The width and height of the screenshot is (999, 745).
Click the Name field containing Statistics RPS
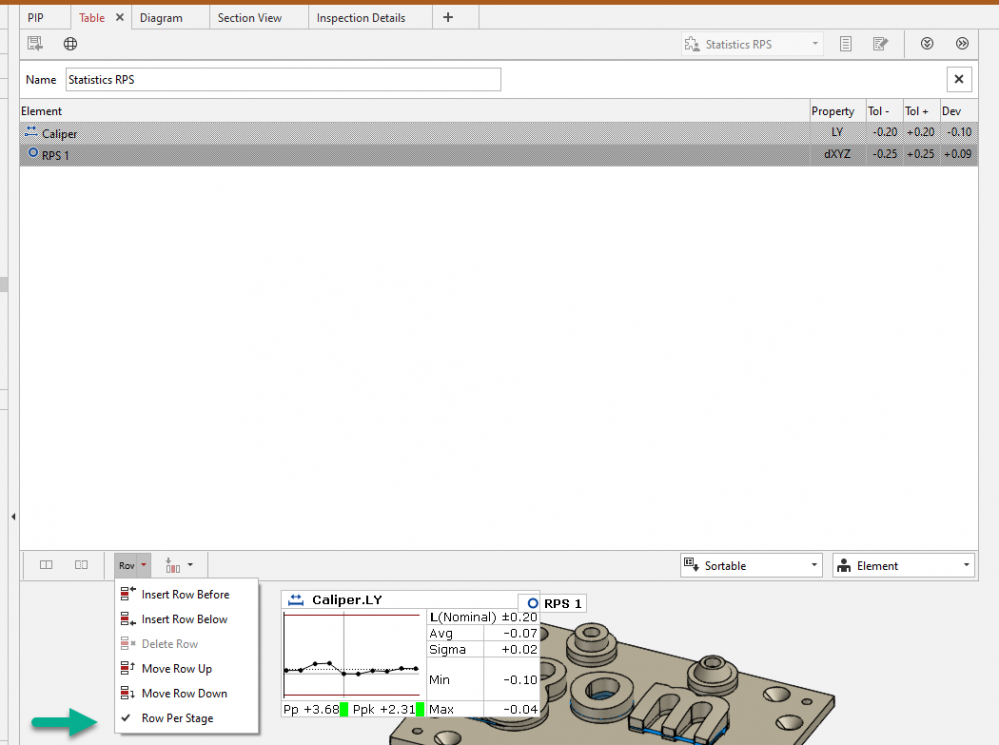(x=283, y=80)
